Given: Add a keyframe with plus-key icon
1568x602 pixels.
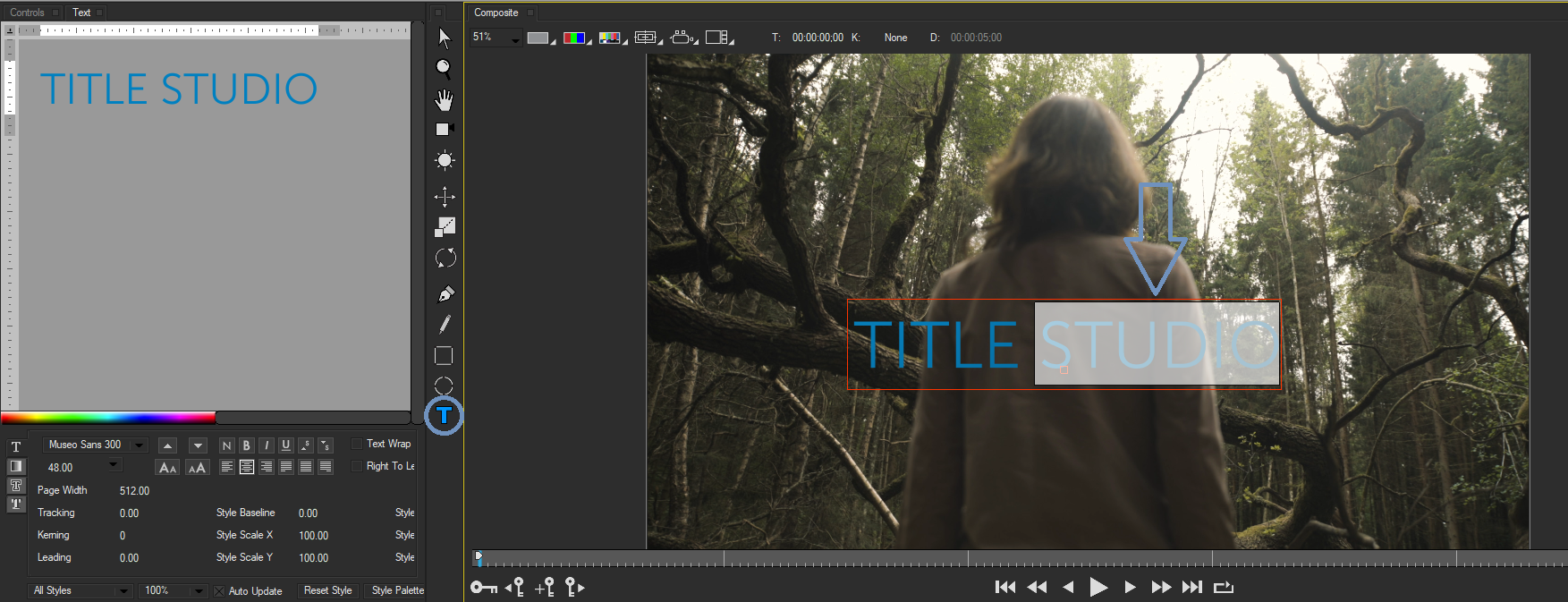Looking at the screenshot, I should pos(545,588).
